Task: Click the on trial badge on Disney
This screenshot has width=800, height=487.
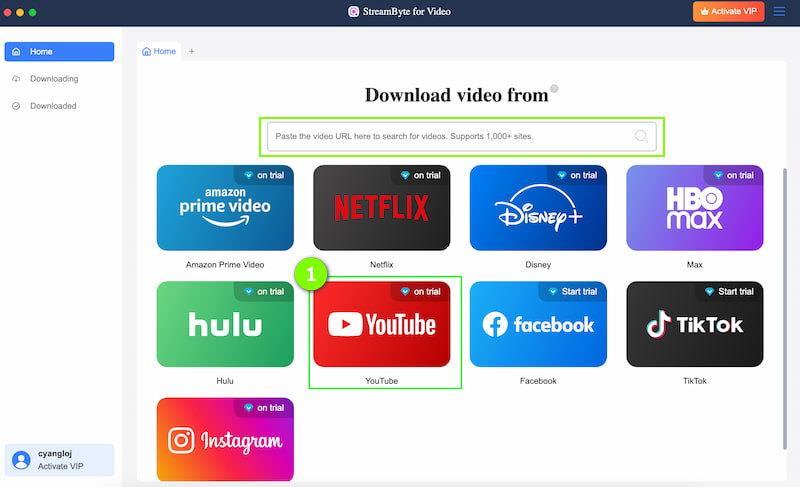Action: tap(577, 175)
